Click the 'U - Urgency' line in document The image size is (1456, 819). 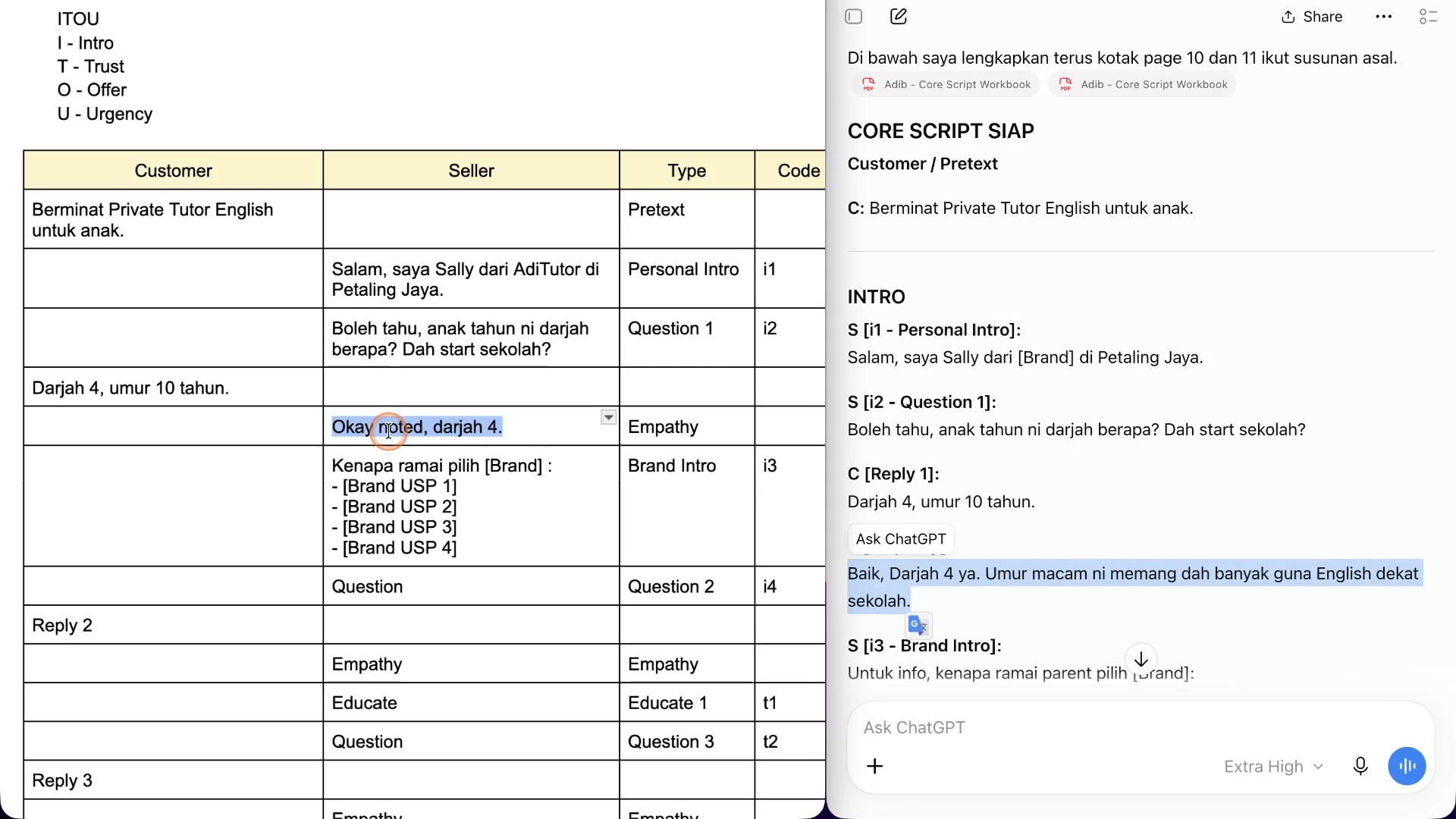pyautogui.click(x=105, y=114)
